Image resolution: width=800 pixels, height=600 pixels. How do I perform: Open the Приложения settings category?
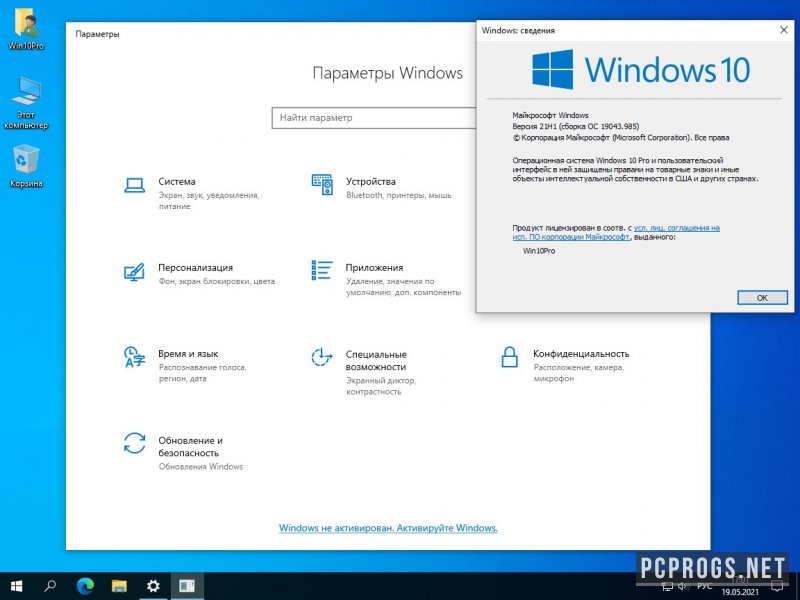(386, 279)
